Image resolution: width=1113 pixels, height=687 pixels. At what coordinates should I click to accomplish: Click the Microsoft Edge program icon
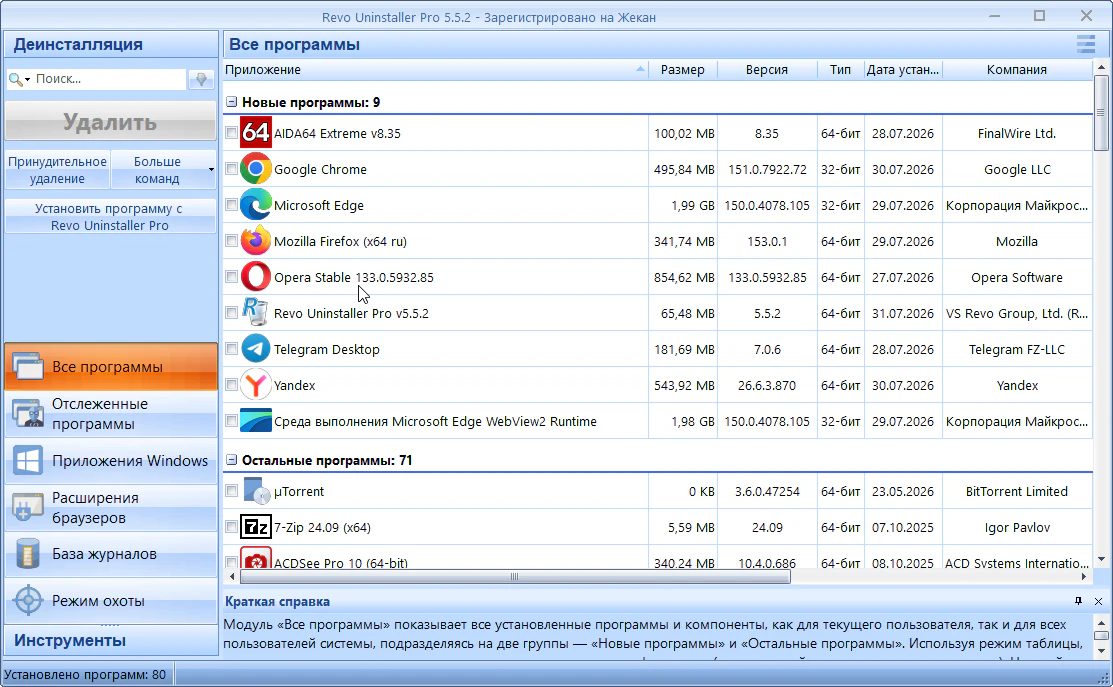click(256, 205)
